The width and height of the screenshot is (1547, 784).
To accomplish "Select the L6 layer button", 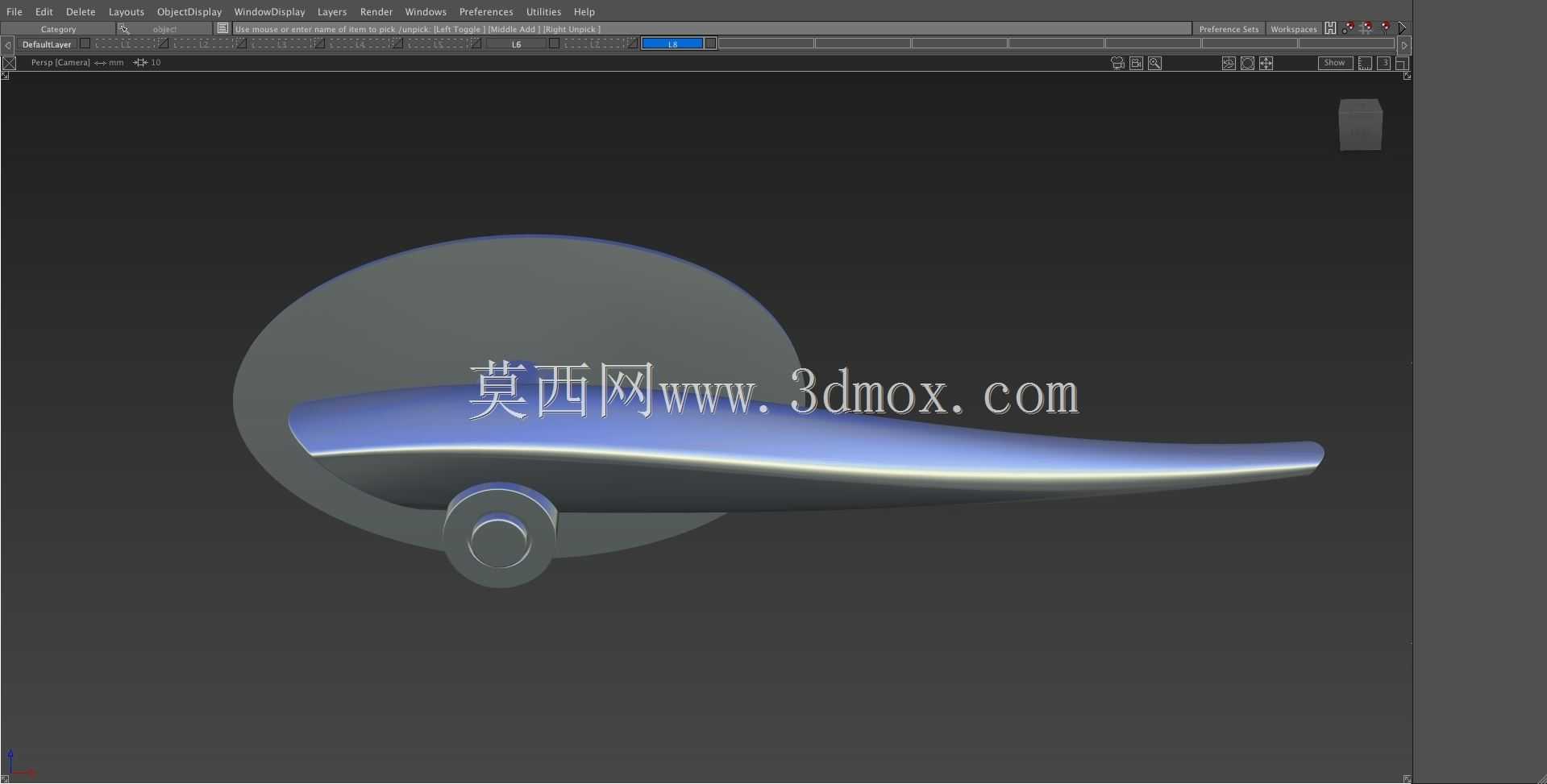I will click(516, 44).
